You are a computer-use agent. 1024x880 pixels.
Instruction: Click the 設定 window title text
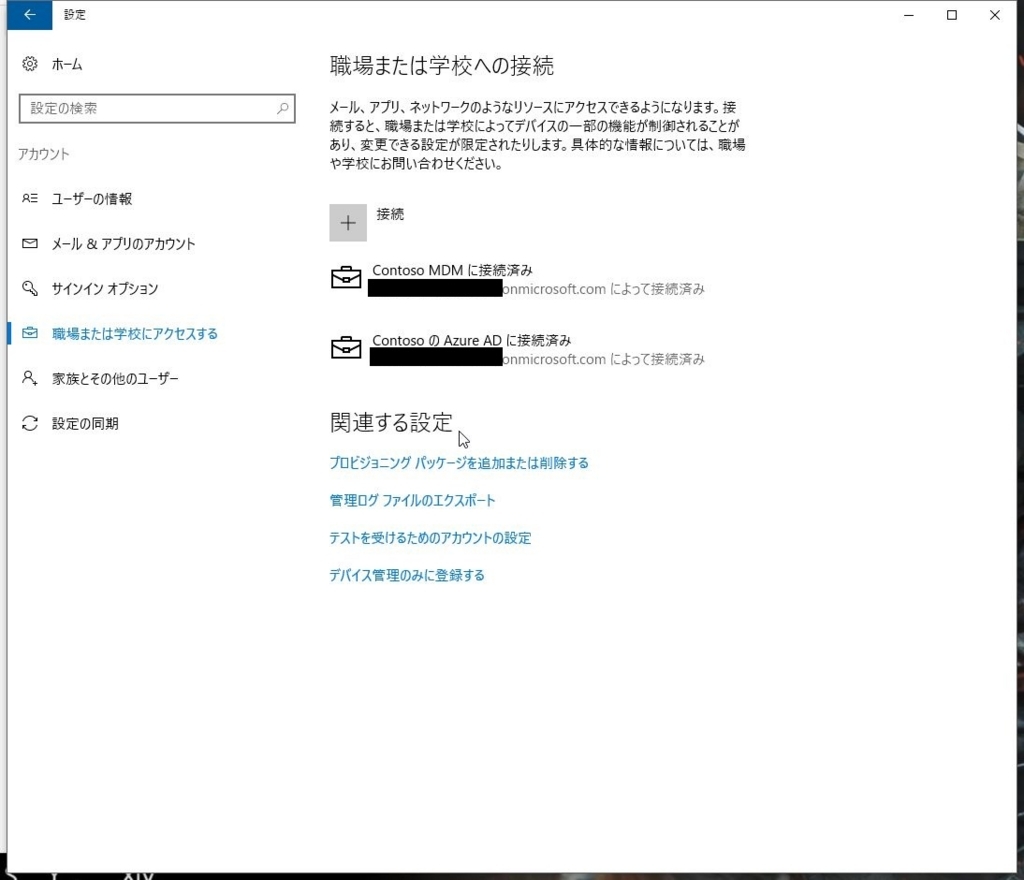tap(74, 14)
